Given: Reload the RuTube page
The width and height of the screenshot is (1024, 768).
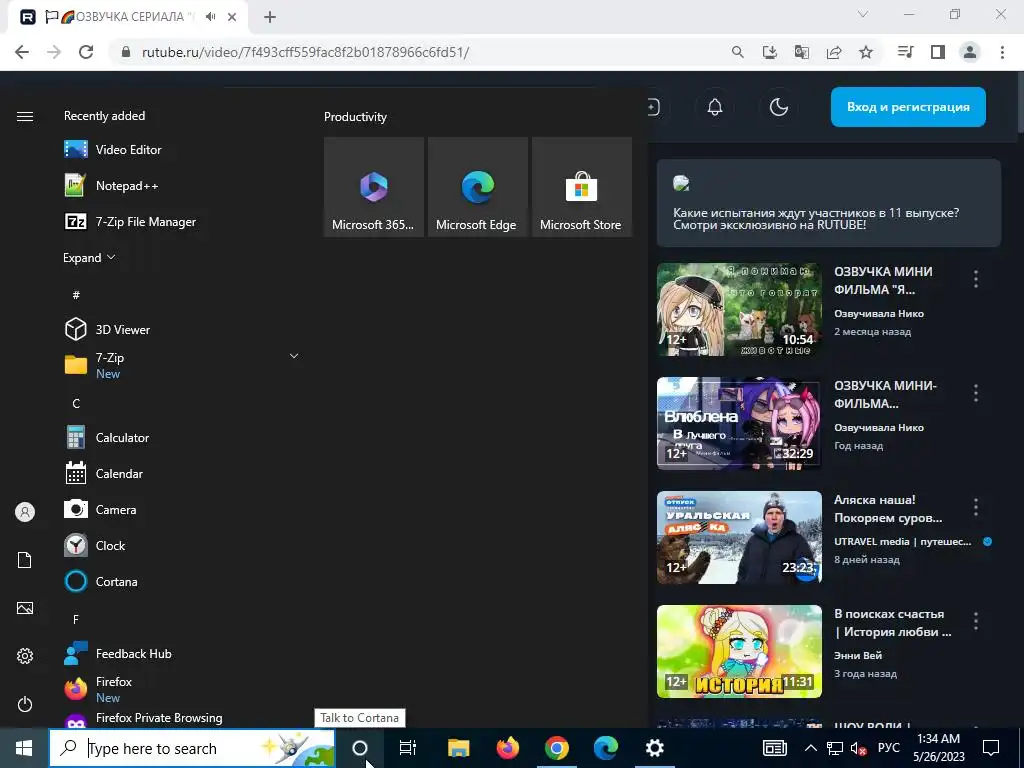Looking at the screenshot, I should click(x=86, y=52).
